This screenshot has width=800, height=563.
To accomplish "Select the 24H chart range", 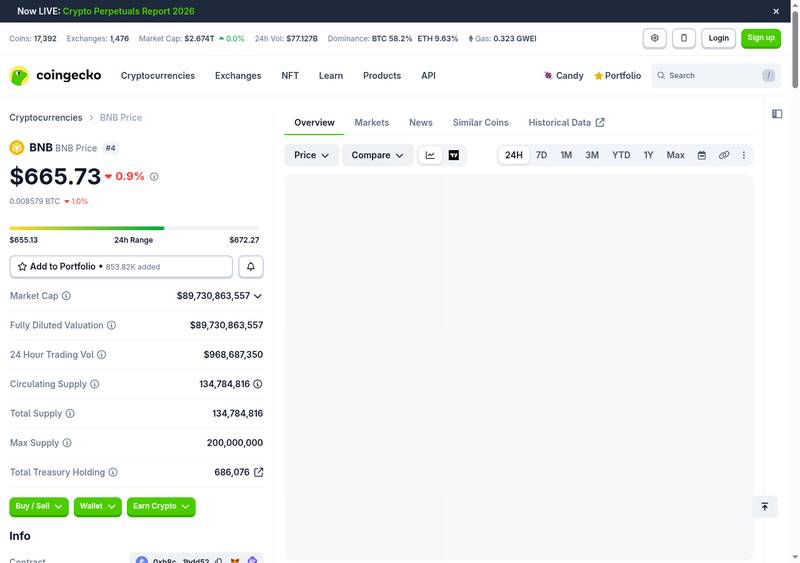I will (x=514, y=155).
